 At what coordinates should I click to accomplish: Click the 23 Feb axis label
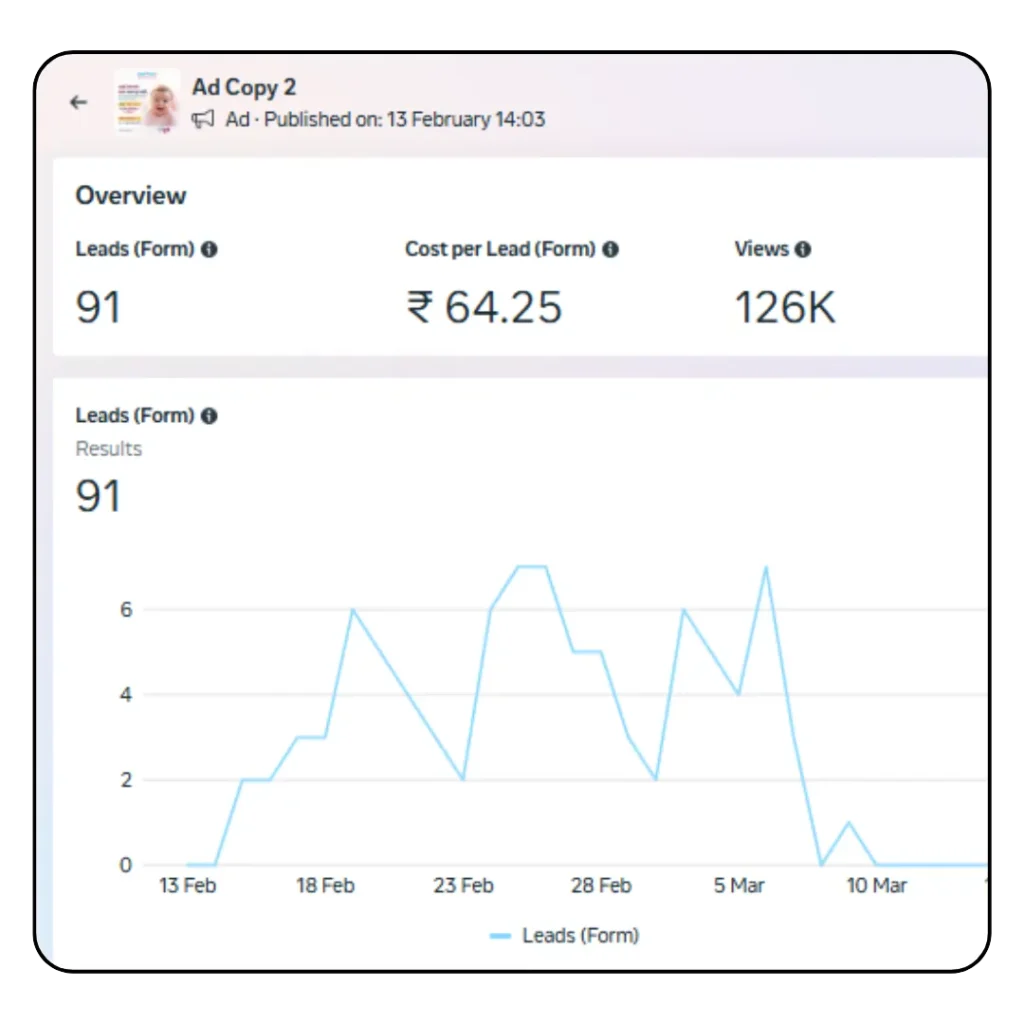[463, 886]
